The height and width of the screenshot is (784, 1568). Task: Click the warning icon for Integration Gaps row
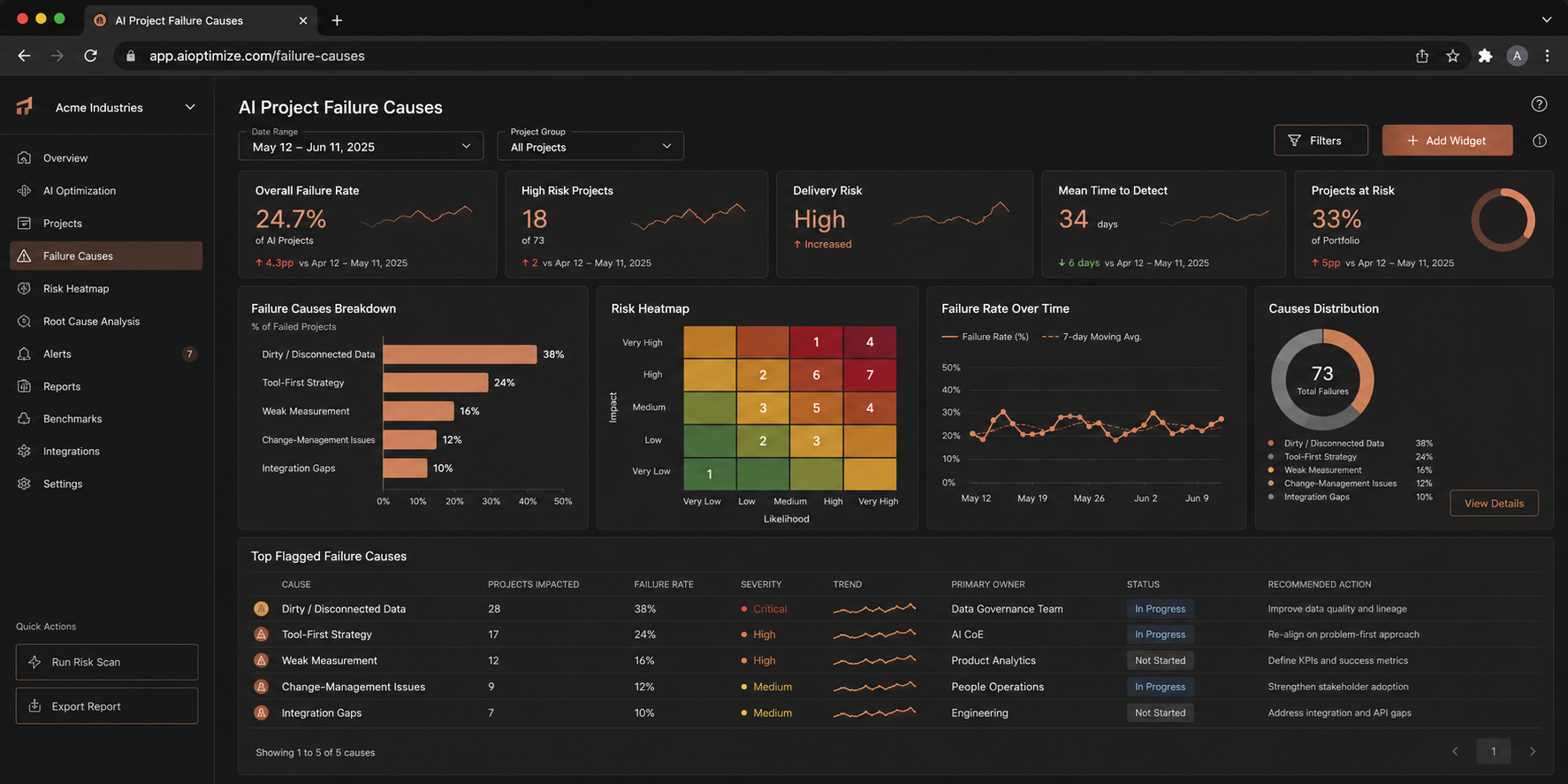pos(261,712)
